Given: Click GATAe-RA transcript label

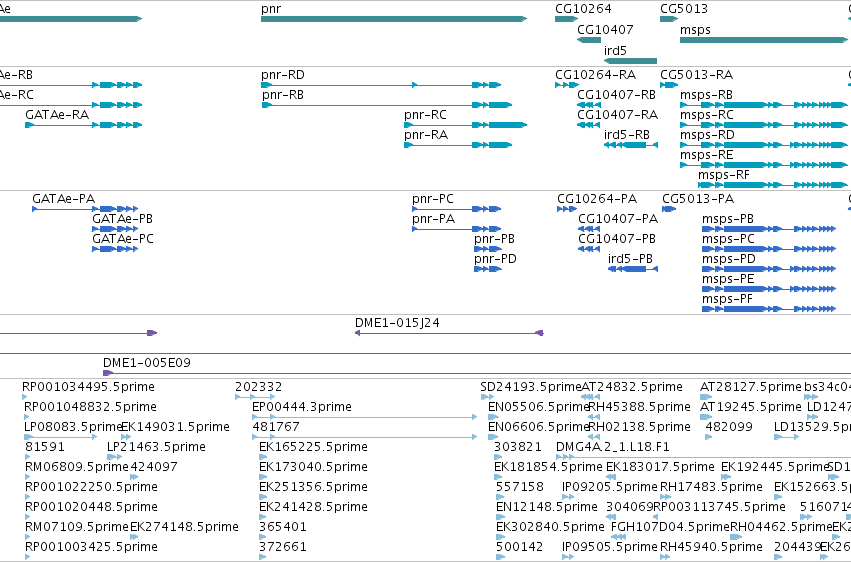Looking at the screenshot, I should [x=57, y=115].
